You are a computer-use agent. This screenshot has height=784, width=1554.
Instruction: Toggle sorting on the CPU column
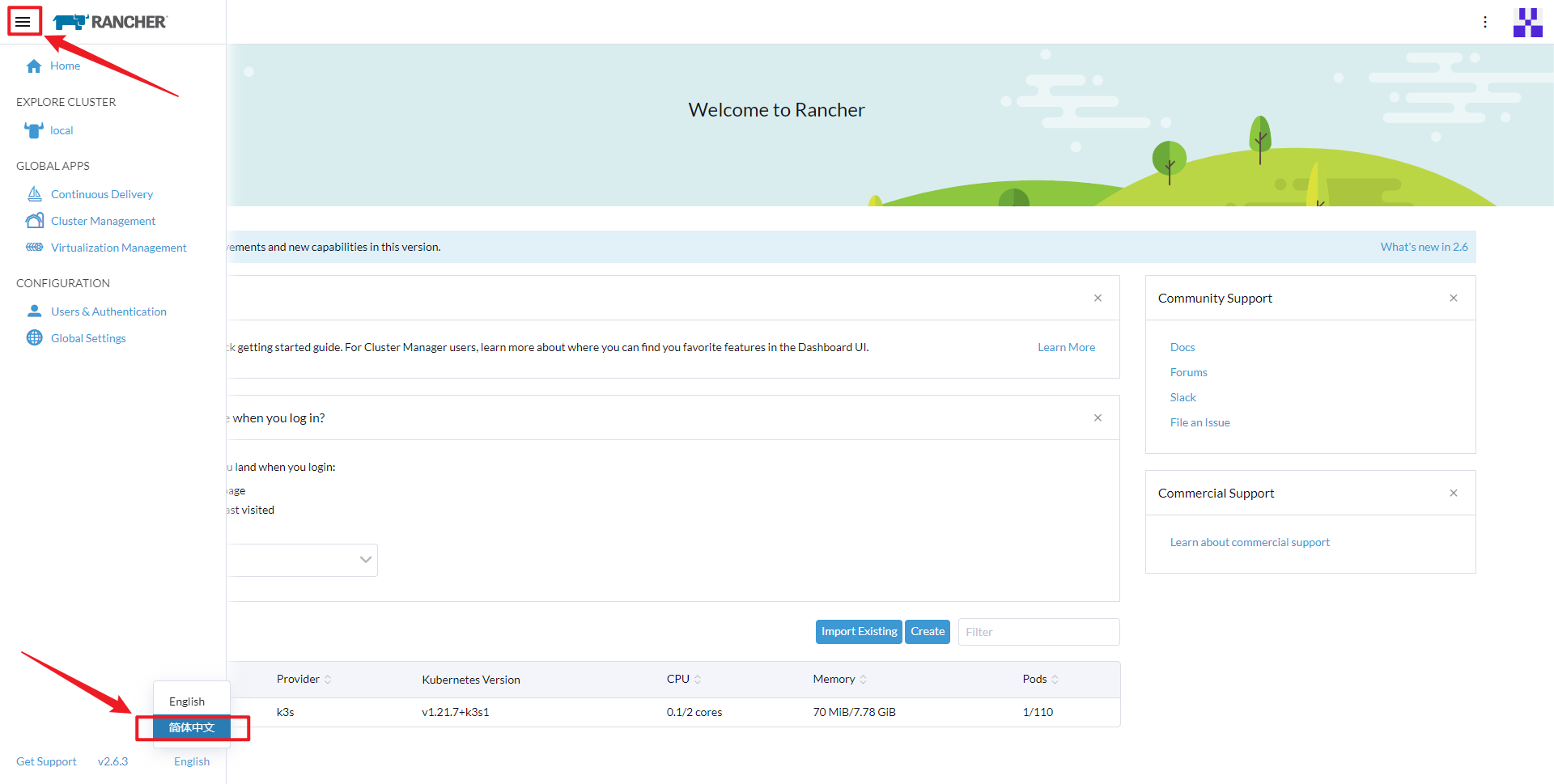pyautogui.click(x=682, y=679)
